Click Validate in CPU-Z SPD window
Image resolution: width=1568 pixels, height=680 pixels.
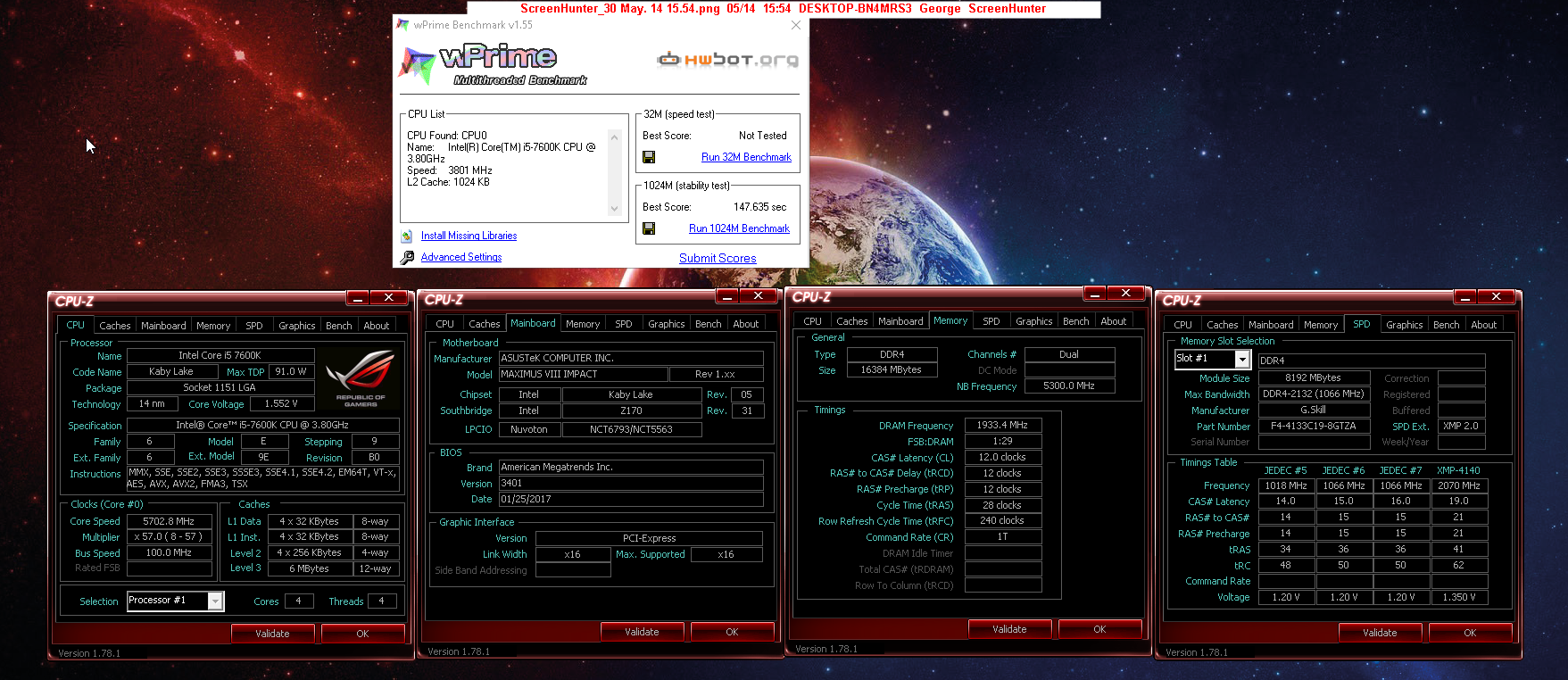coord(1380,633)
